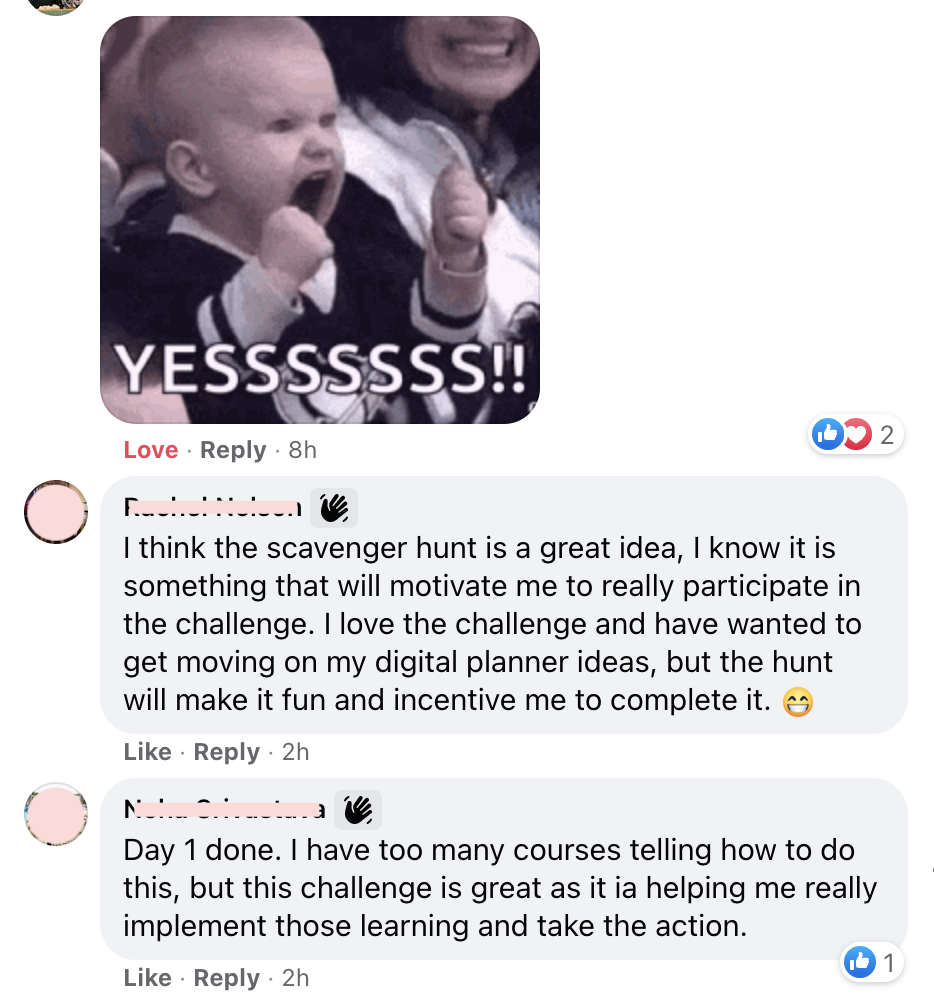The width and height of the screenshot is (934, 994).
Task: Open the reaction count 2 list
Action: tap(887, 435)
